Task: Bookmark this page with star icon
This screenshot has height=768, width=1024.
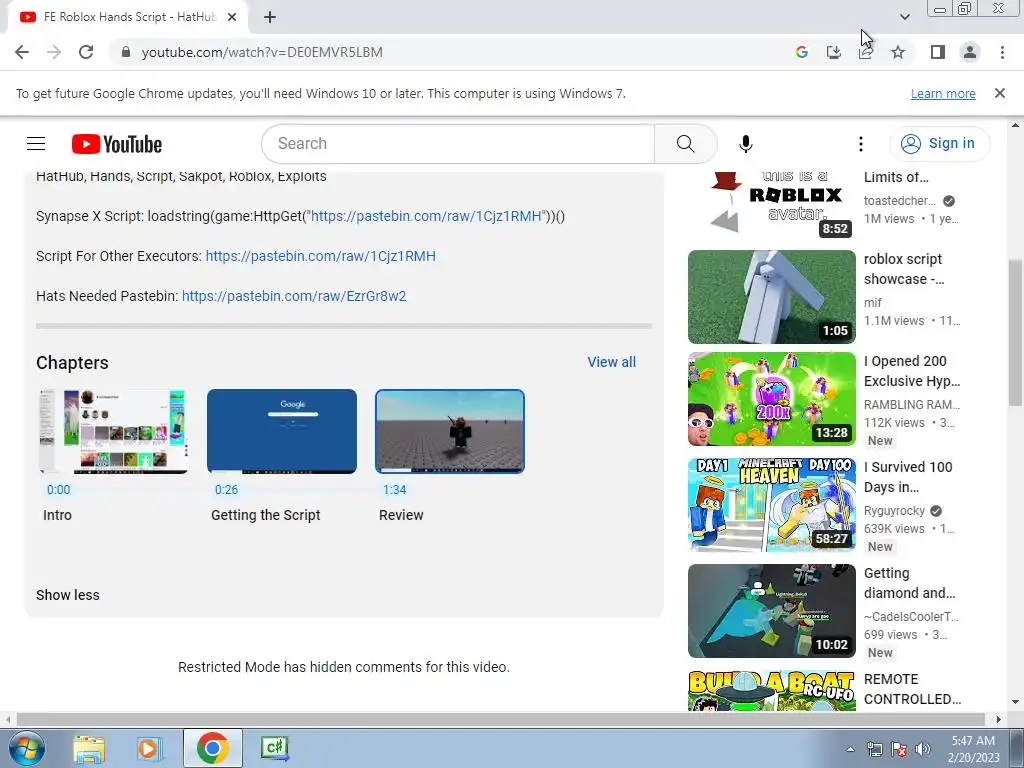Action: [x=898, y=52]
